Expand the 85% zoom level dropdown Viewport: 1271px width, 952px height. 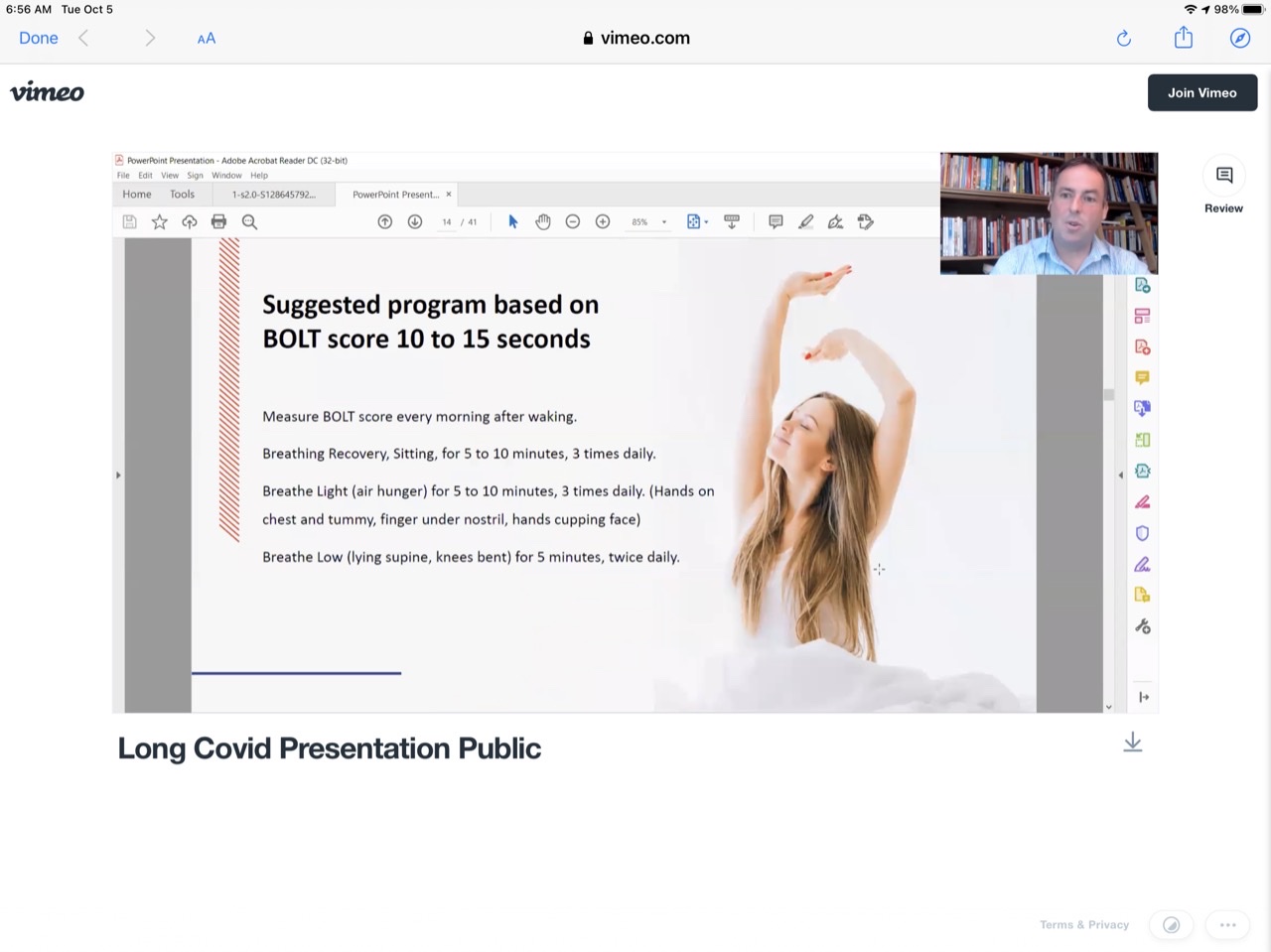[663, 222]
